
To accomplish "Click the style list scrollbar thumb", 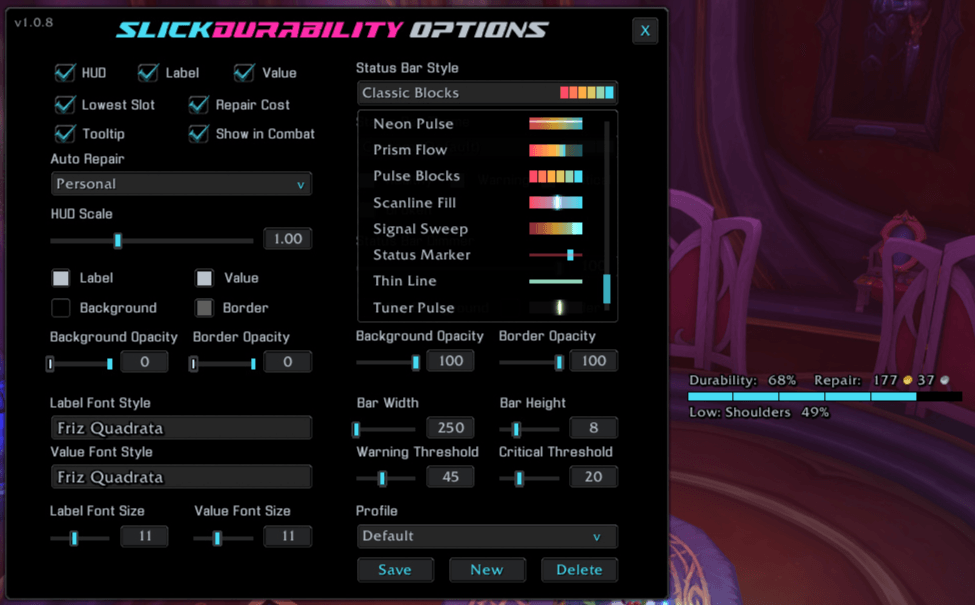I will coord(607,289).
